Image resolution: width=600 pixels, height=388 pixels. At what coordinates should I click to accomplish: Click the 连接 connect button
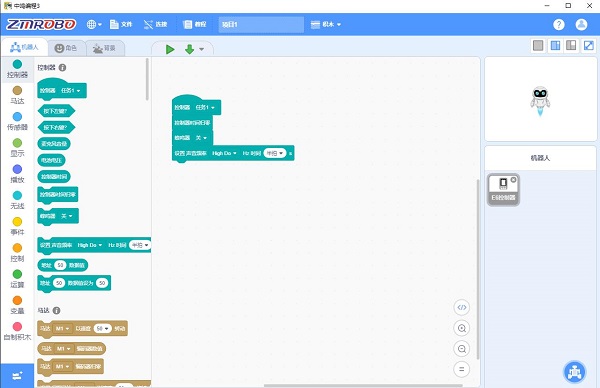coord(155,24)
